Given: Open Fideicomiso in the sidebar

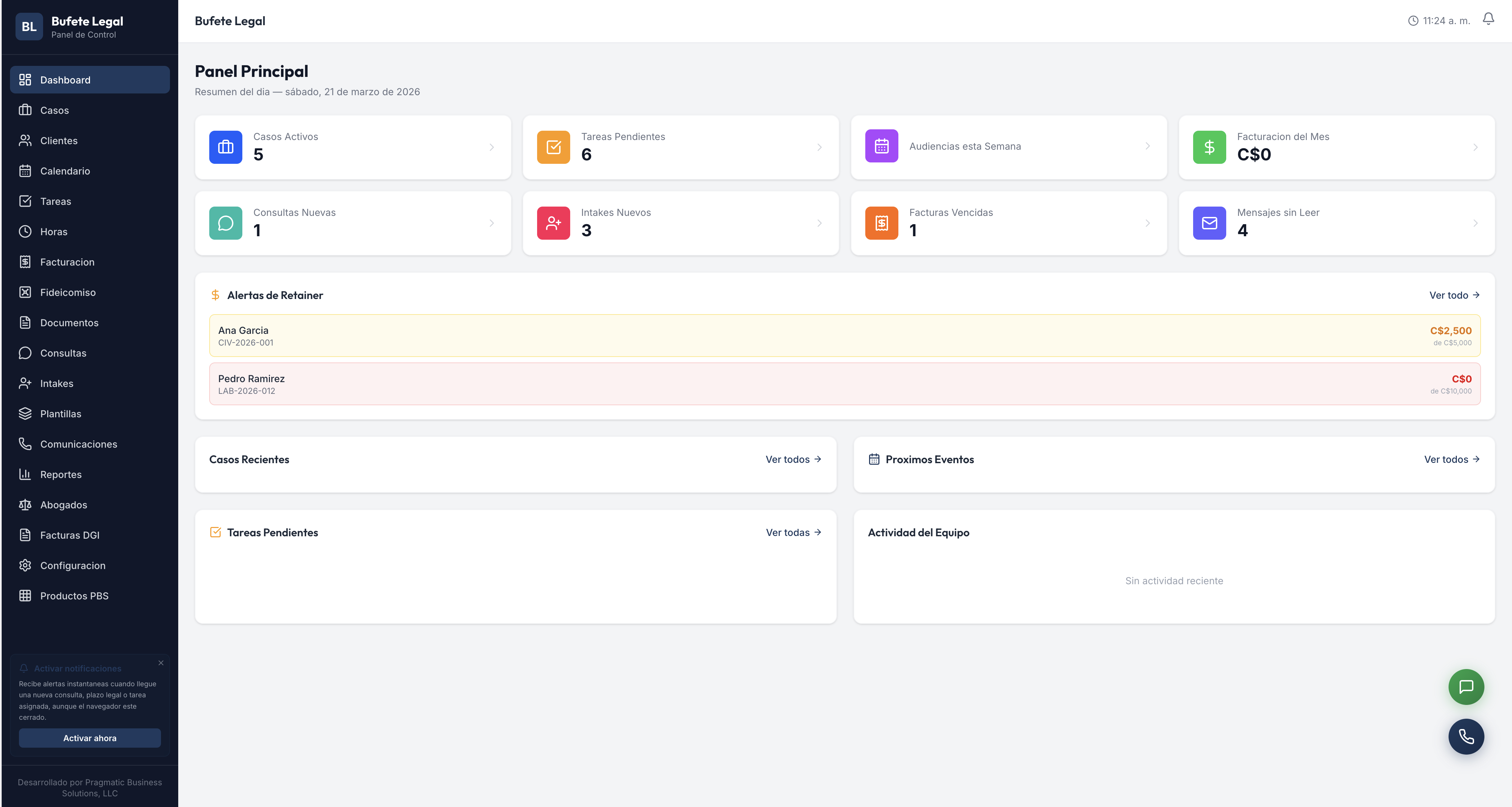Looking at the screenshot, I should [x=68, y=292].
